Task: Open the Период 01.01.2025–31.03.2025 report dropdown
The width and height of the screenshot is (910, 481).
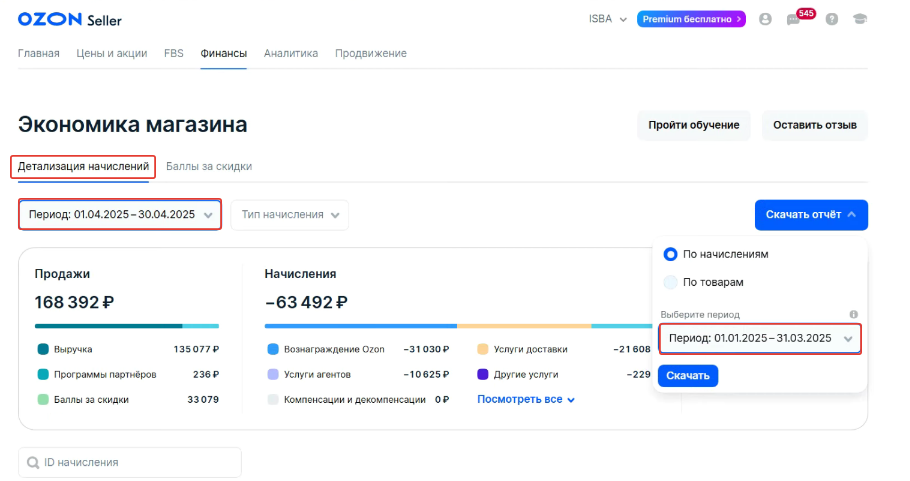Action: [760, 338]
